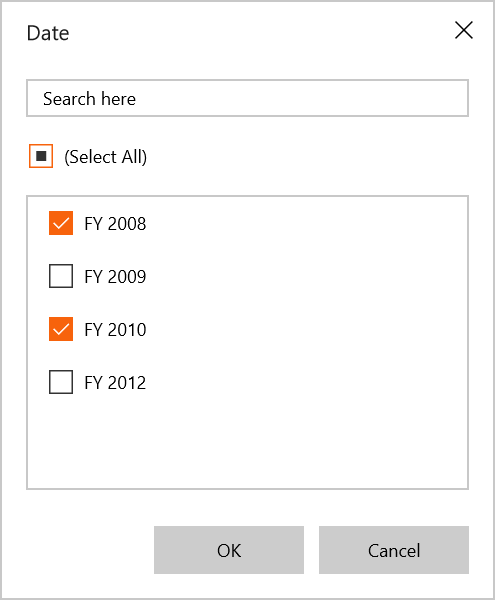
Task: Confirm the filter with OK
Action: coord(229,550)
